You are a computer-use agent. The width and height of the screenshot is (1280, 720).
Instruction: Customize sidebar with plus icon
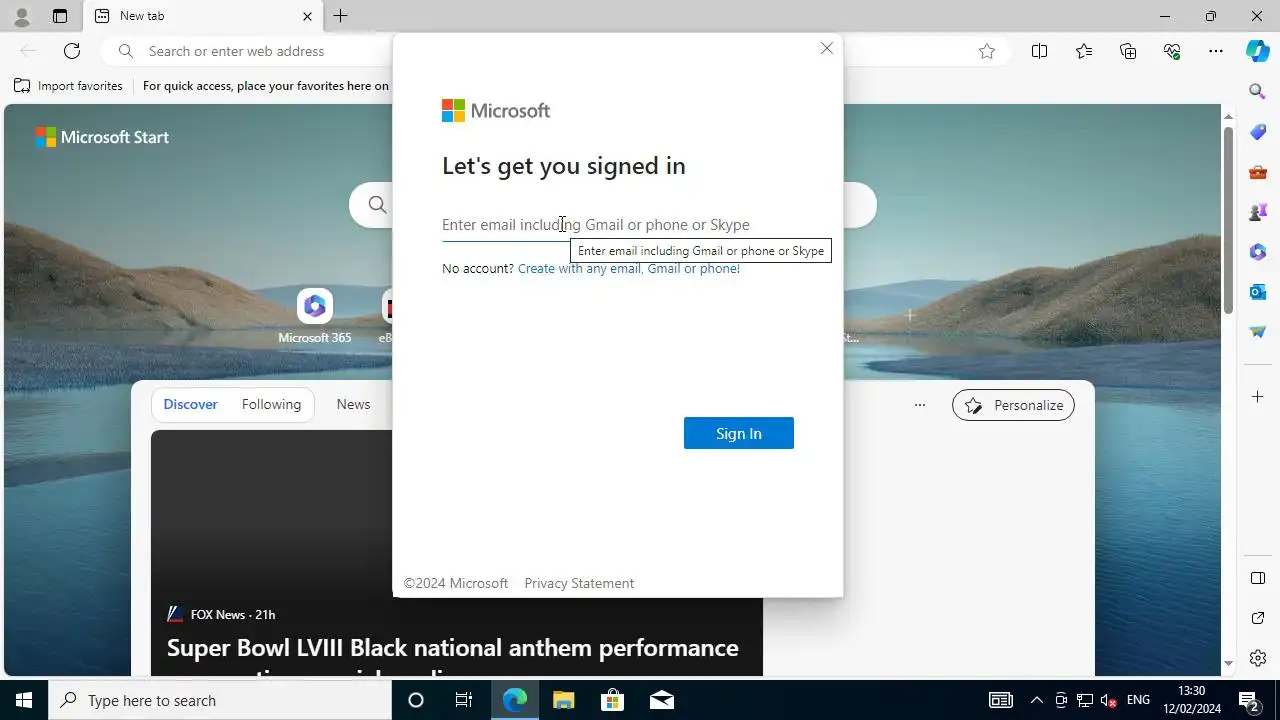pyautogui.click(x=1258, y=397)
